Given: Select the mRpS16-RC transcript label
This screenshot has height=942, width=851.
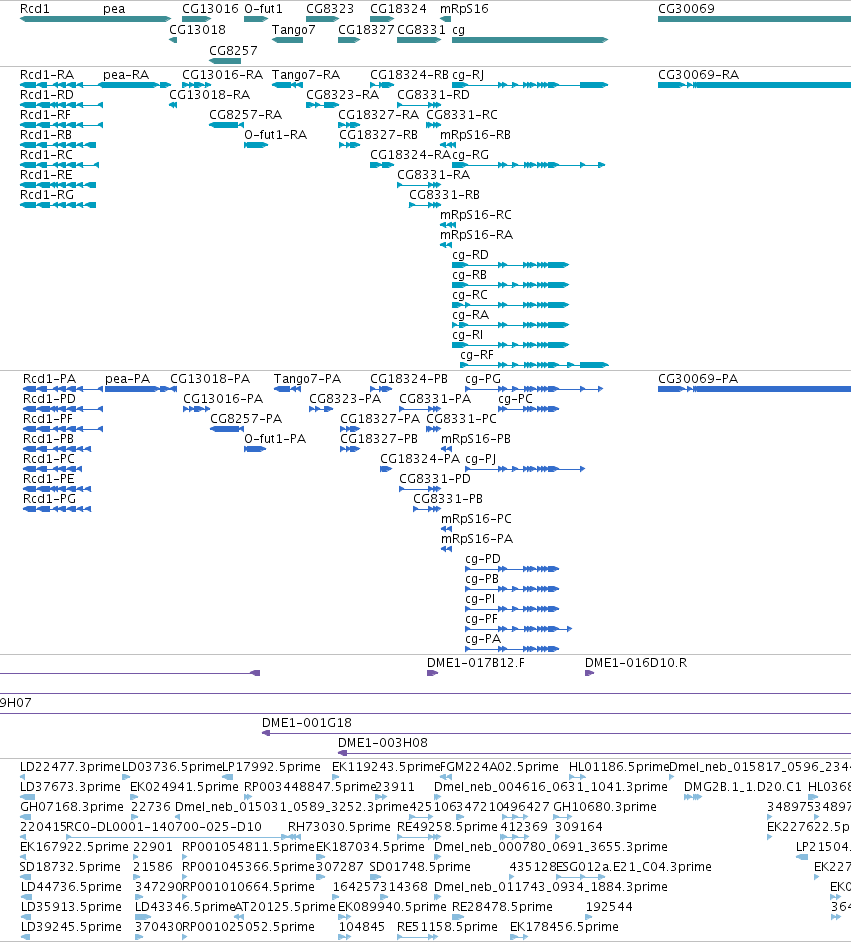Looking at the screenshot, I should click(476, 214).
